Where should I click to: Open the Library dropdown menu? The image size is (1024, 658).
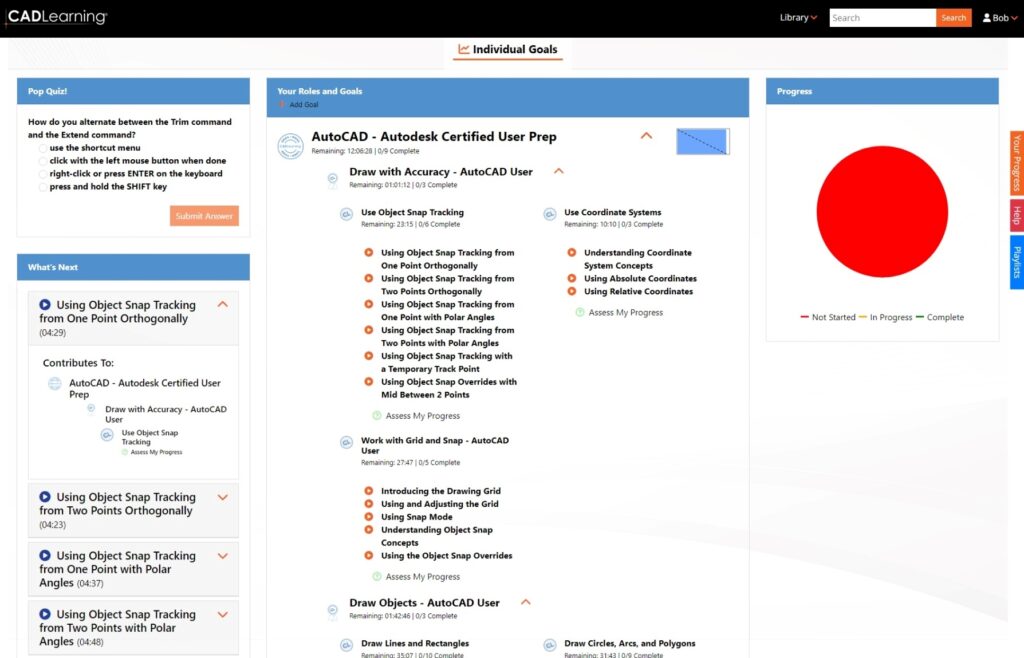[798, 18]
